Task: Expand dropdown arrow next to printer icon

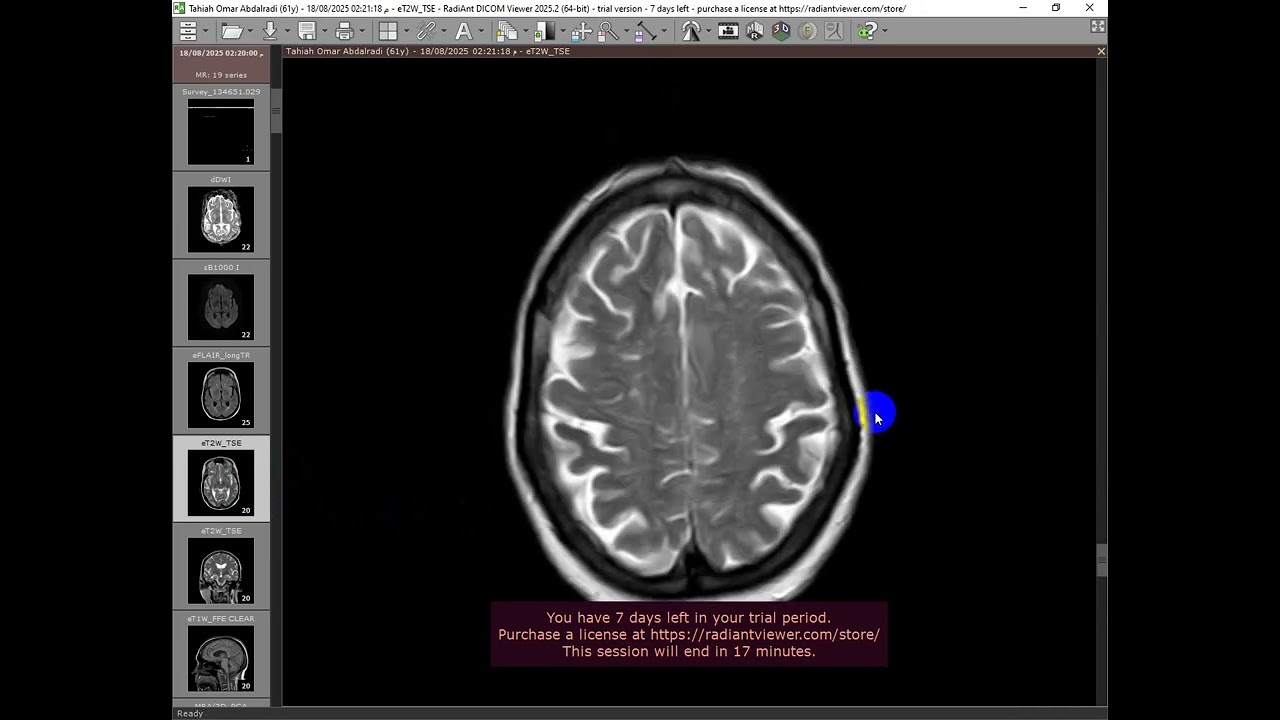Action: 363,31
